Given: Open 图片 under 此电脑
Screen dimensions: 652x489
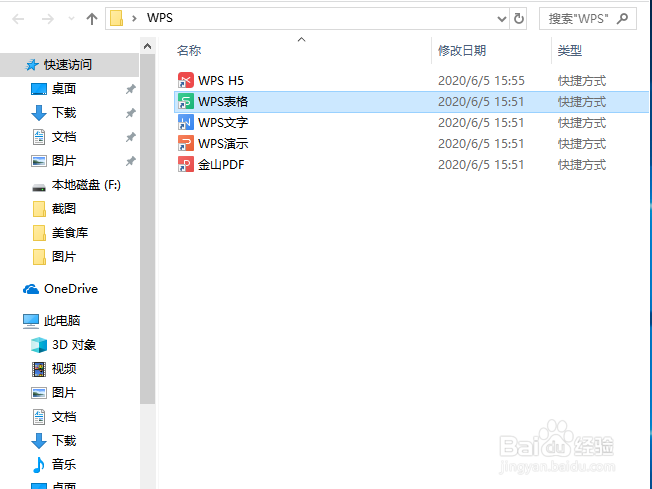Looking at the screenshot, I should 64,393.
